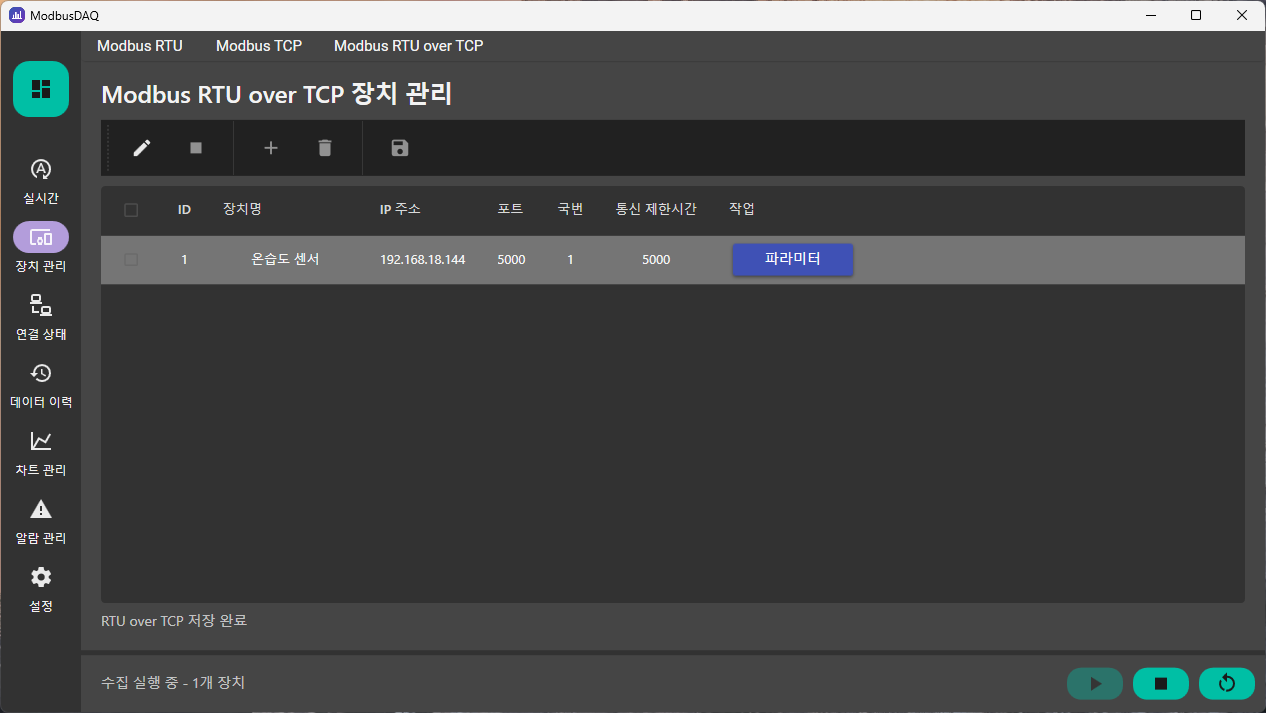Select the 온습도 센서 device name cell
This screenshot has width=1266, height=713.
click(285, 259)
